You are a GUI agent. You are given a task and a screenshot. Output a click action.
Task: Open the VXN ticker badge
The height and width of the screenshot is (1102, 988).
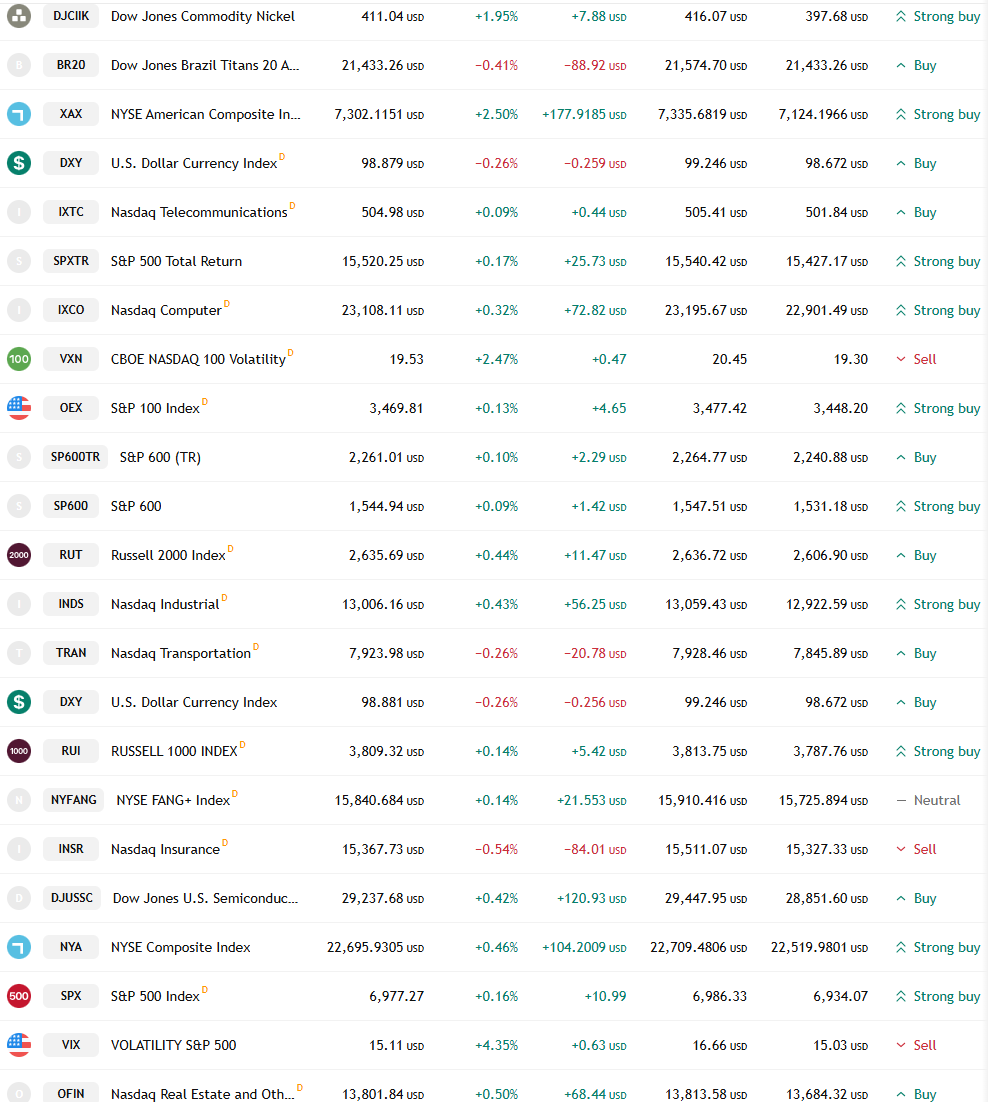click(71, 358)
